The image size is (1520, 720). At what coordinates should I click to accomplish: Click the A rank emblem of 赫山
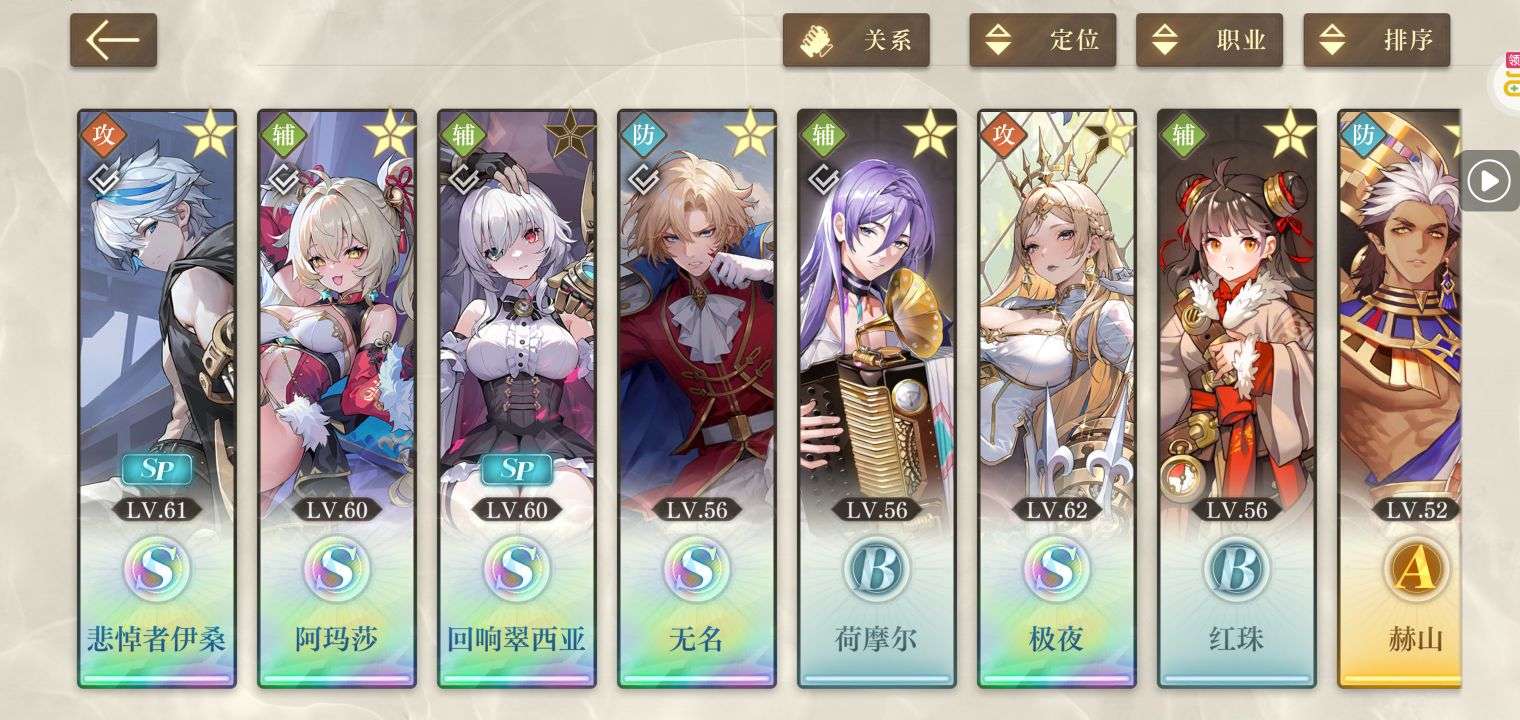(1417, 569)
